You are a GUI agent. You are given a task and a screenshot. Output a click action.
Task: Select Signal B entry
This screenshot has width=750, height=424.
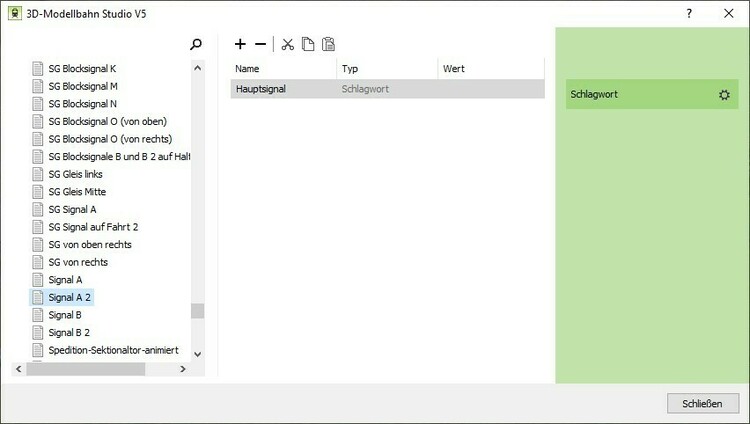pyautogui.click(x=65, y=315)
